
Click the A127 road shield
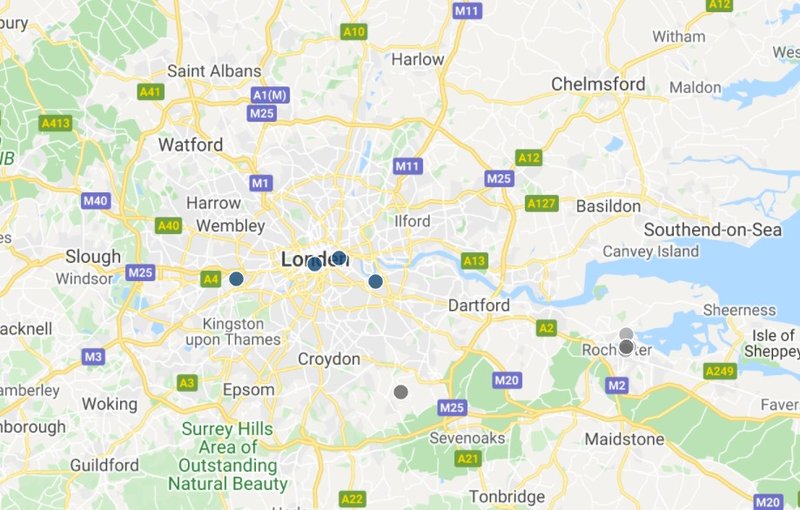tap(542, 204)
